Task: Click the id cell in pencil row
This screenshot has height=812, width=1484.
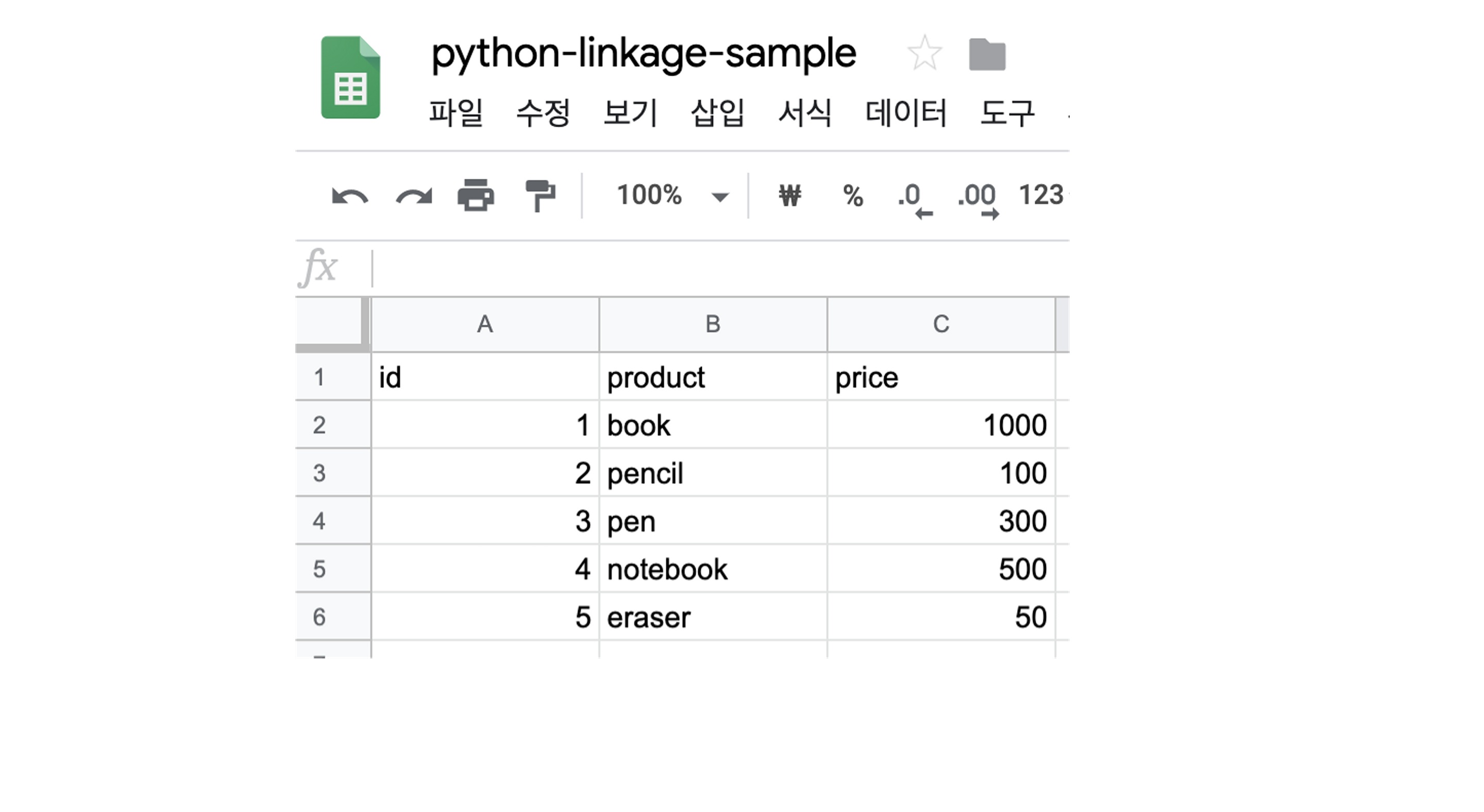Action: pos(485,473)
